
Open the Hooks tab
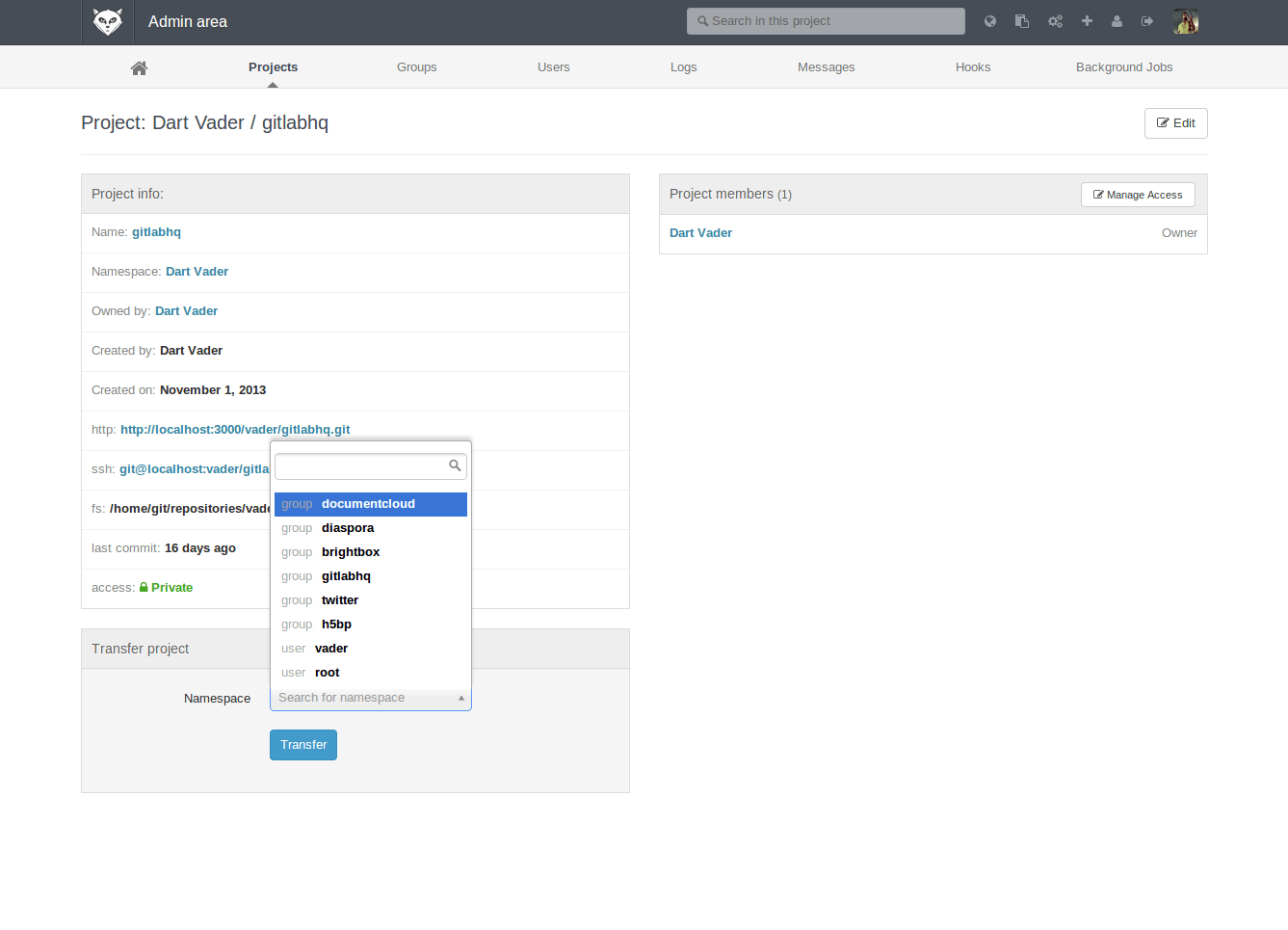coord(972,67)
